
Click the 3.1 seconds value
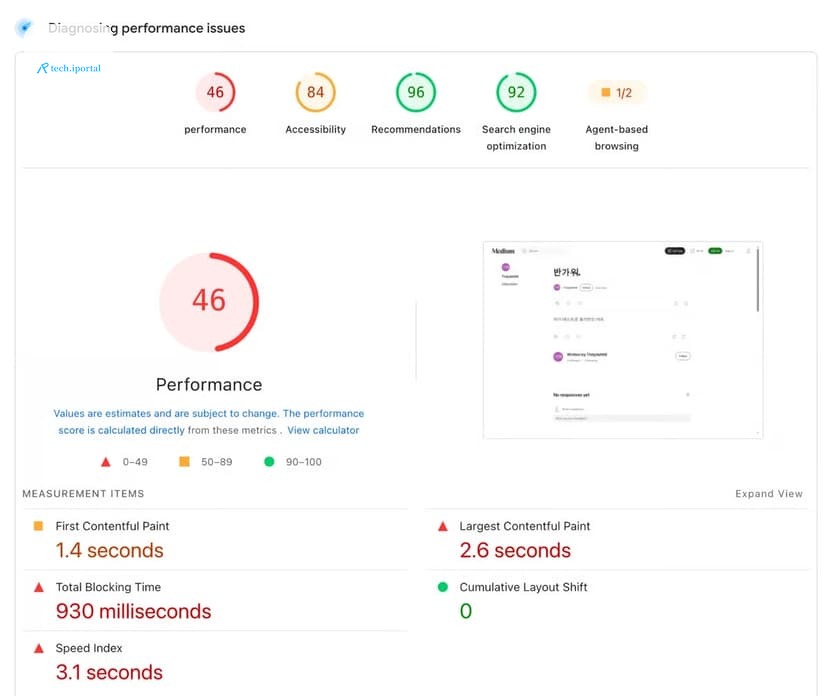tap(109, 672)
